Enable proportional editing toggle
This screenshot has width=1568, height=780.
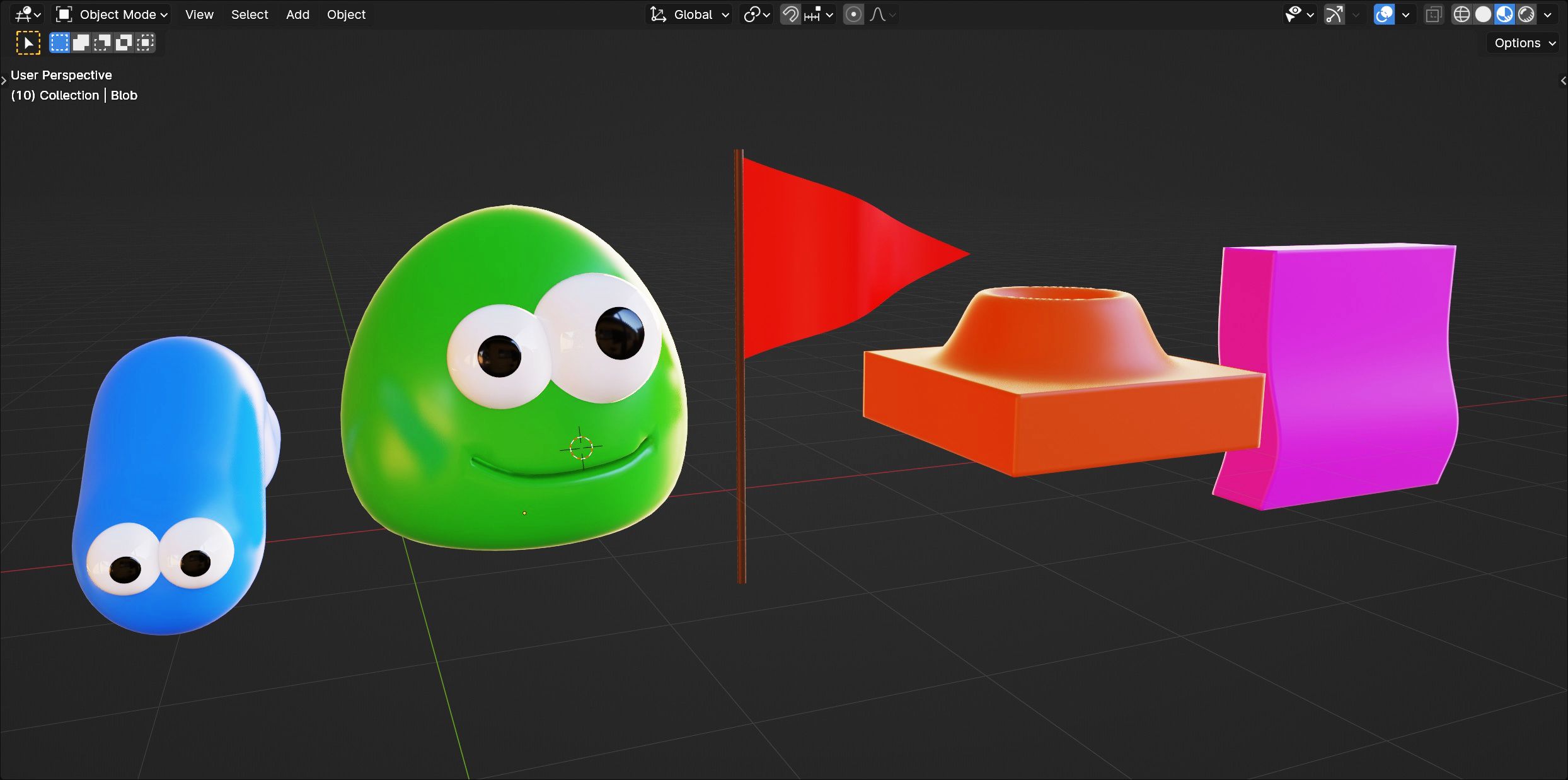point(853,15)
